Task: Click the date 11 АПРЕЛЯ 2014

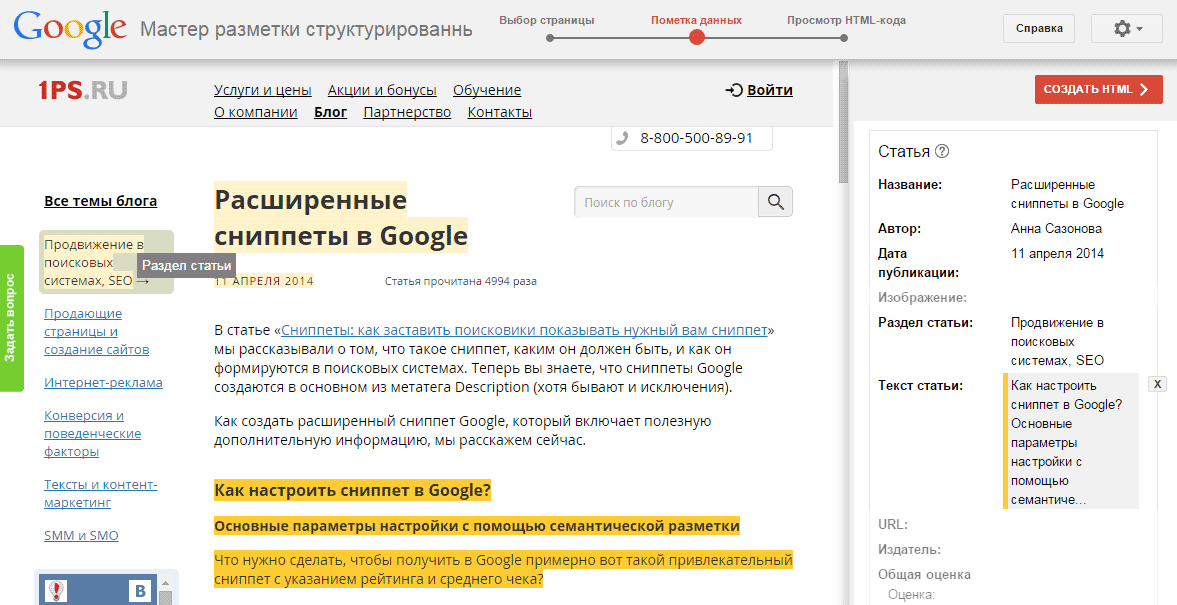Action: coord(264,281)
